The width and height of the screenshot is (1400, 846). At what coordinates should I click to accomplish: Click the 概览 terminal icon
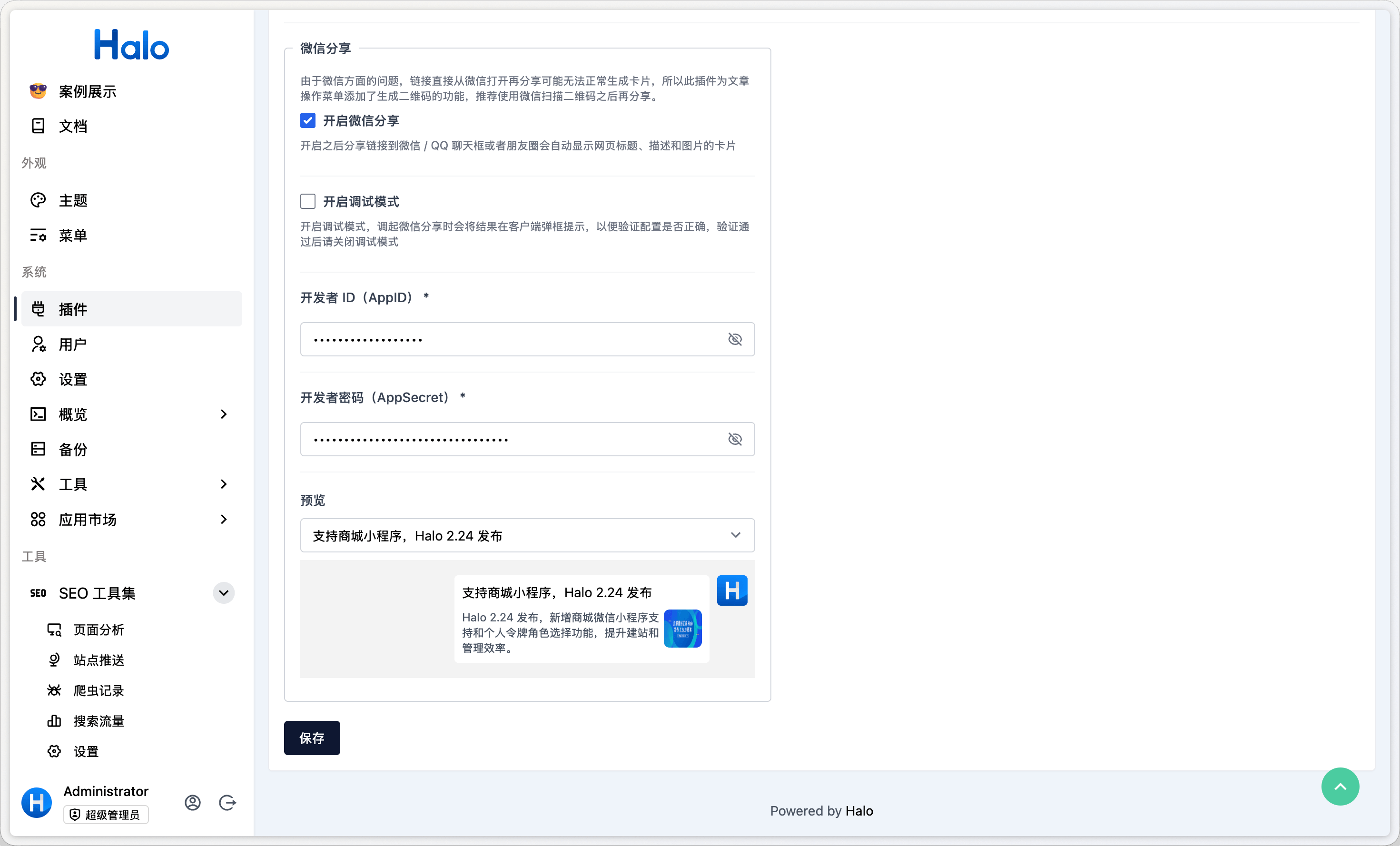pyautogui.click(x=38, y=414)
